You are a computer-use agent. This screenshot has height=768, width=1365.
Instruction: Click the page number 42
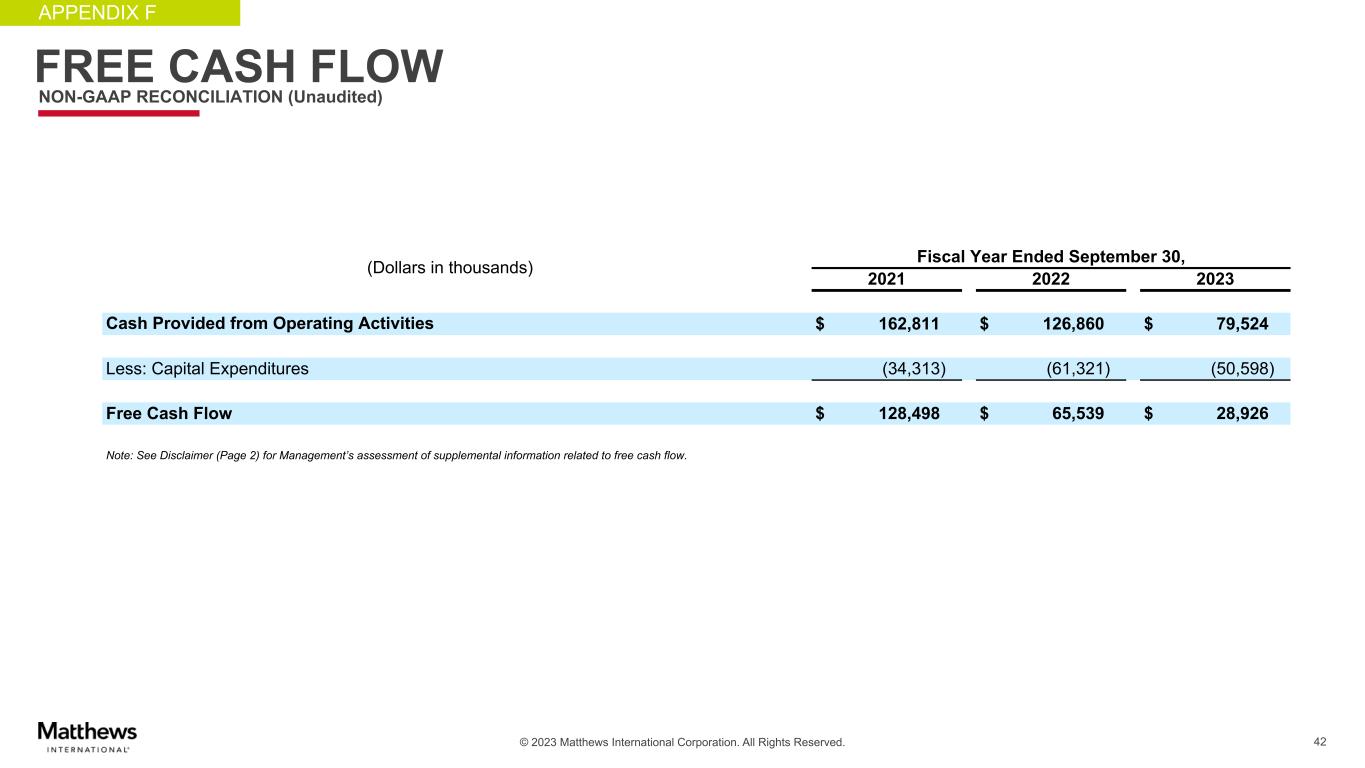pos(1319,741)
